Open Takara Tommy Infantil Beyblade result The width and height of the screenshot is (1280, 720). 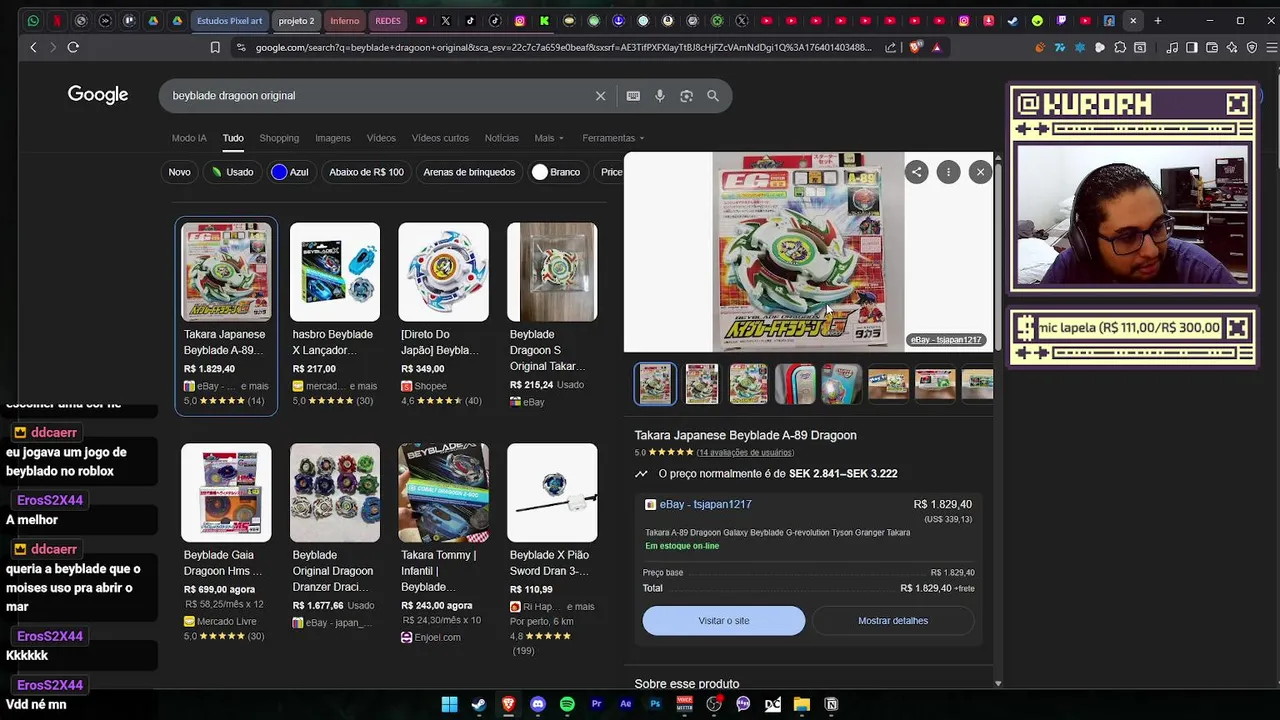point(443,543)
